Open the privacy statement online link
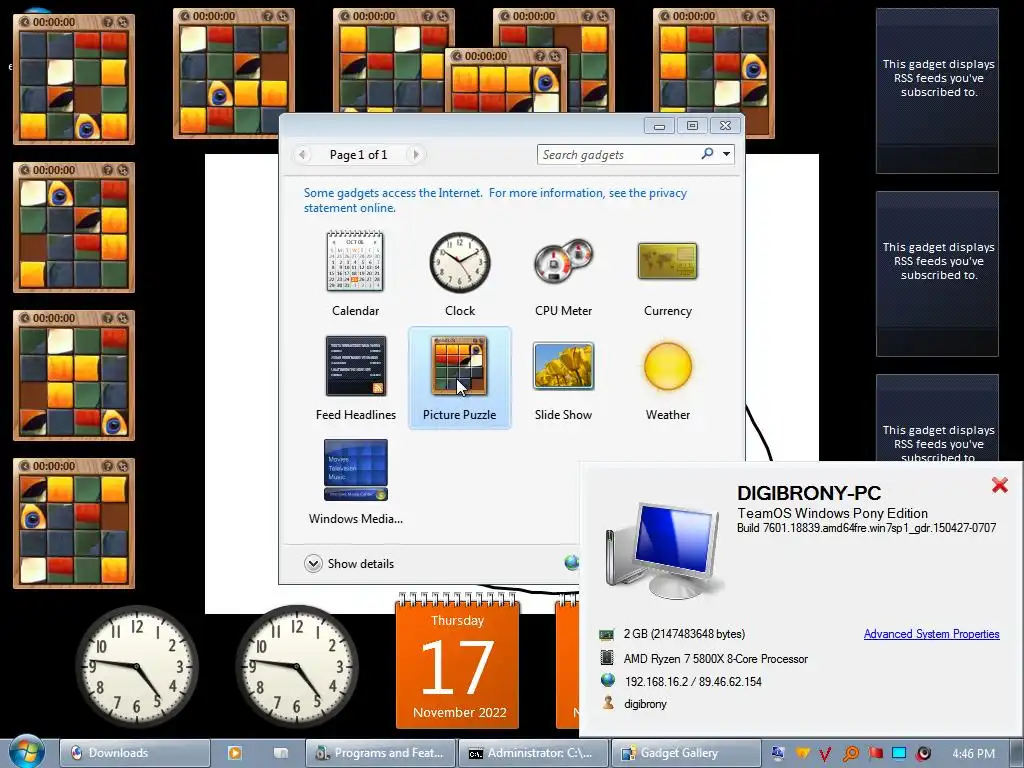1024x768 pixels. 495,200
